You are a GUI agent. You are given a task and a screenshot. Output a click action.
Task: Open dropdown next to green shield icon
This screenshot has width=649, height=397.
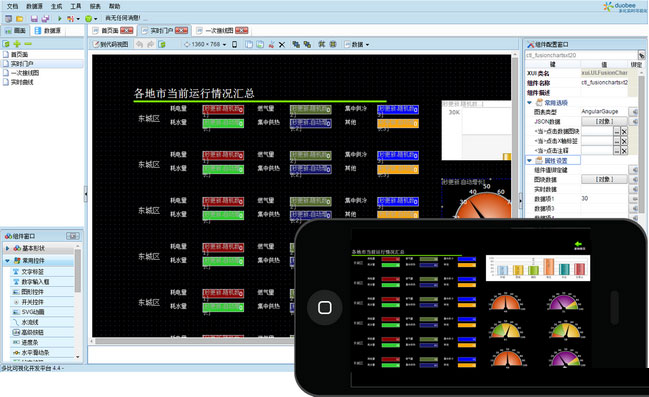pos(96,19)
